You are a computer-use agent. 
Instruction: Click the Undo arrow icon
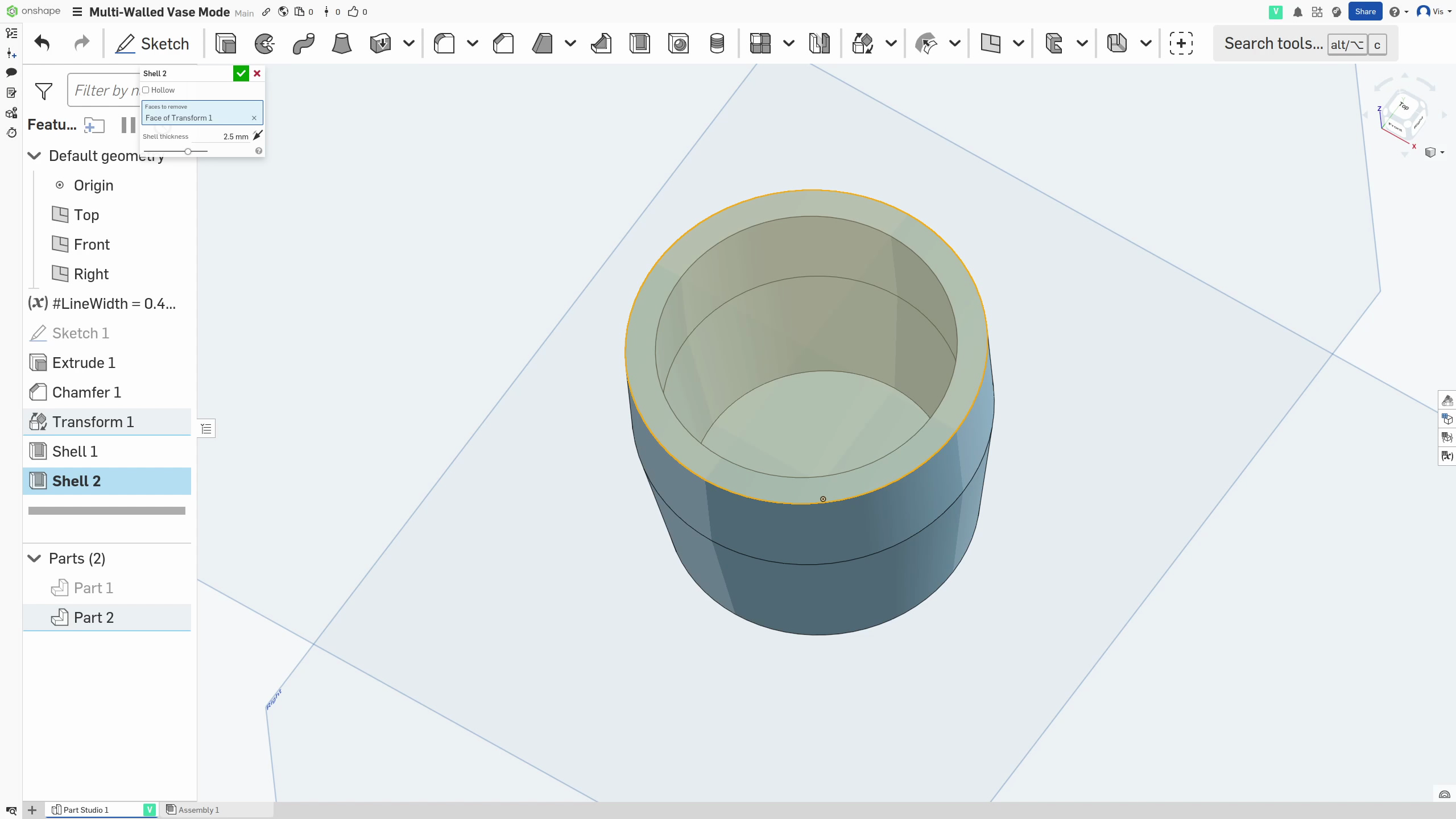coord(42,43)
